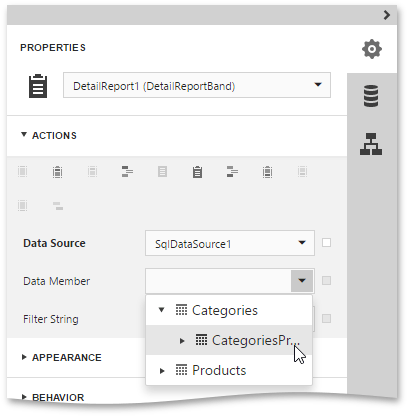The width and height of the screenshot is (410, 419).
Task: Click the first group band action icon
Action: 127,171
